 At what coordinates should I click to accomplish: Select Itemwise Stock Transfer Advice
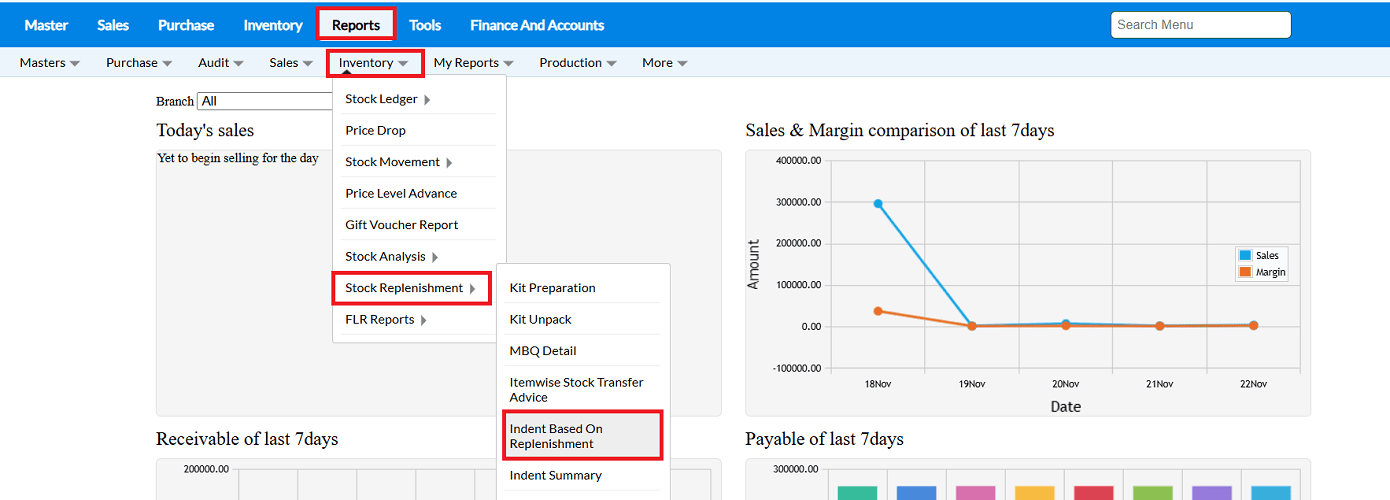click(x=577, y=390)
